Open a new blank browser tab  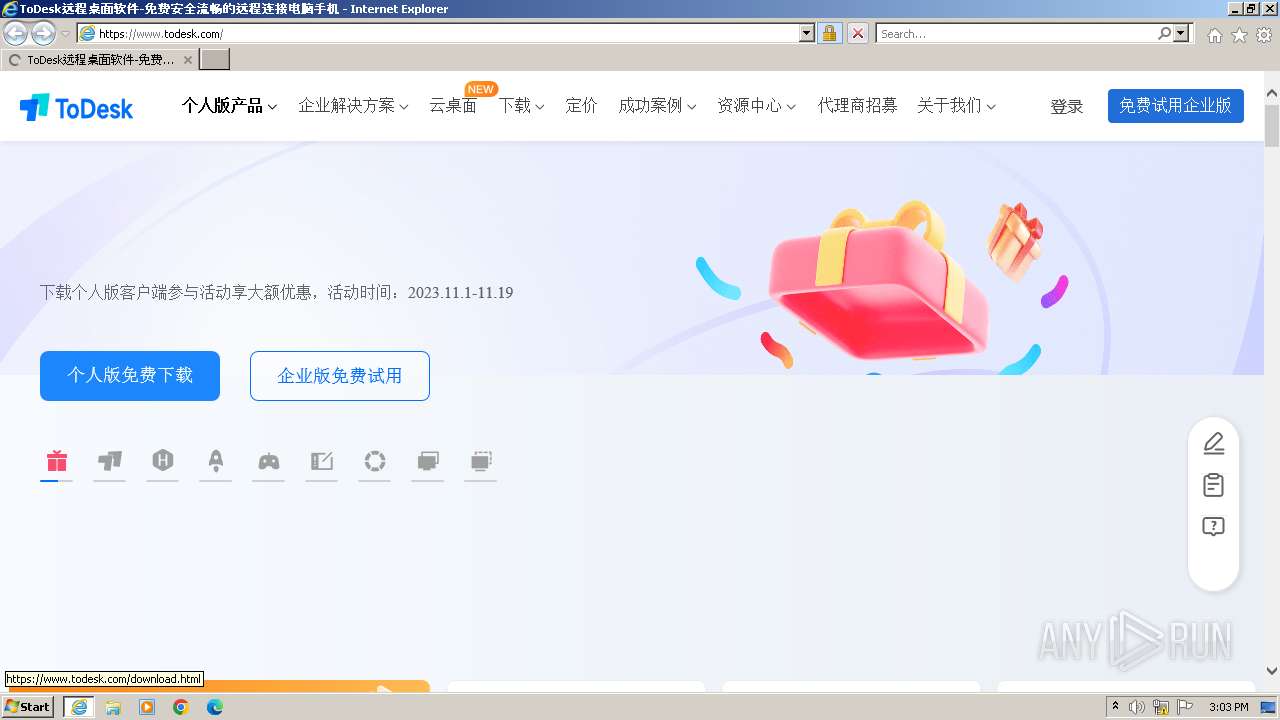coord(215,60)
